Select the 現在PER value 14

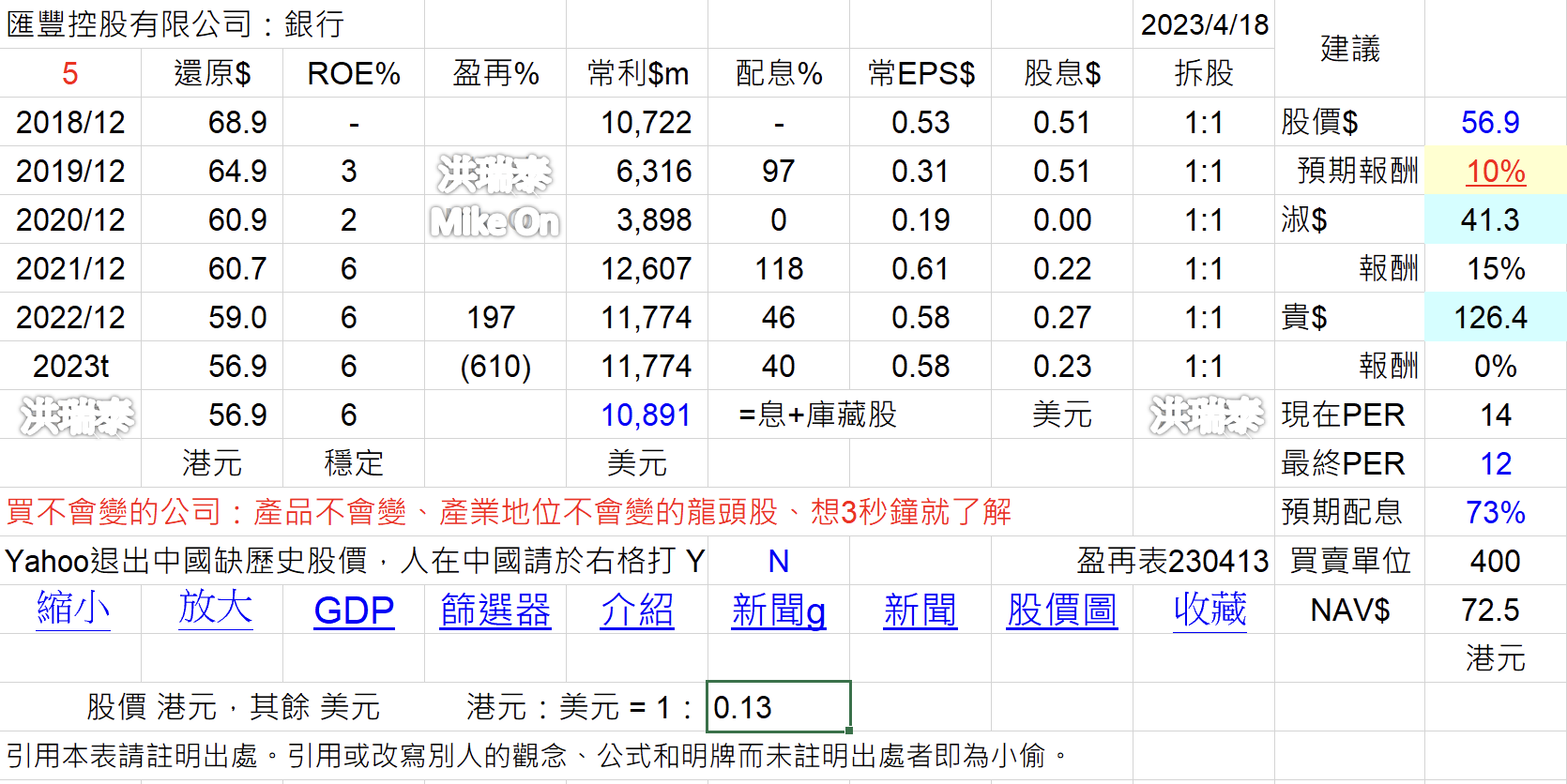(1496, 415)
